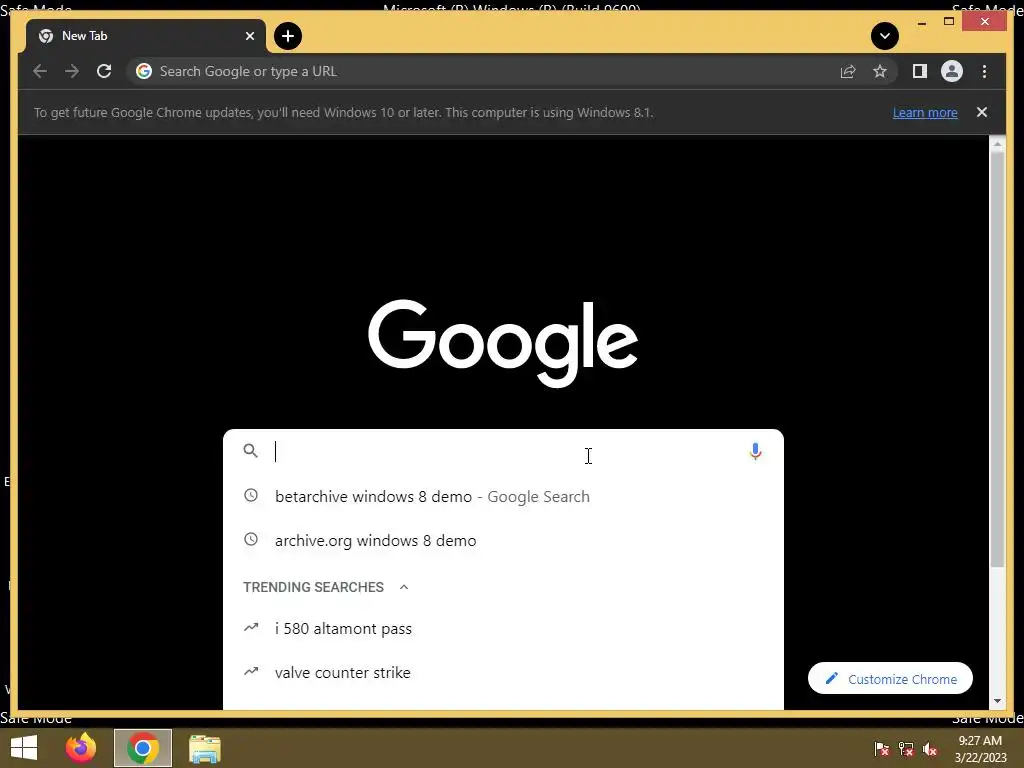Click the share page icon

(x=848, y=71)
